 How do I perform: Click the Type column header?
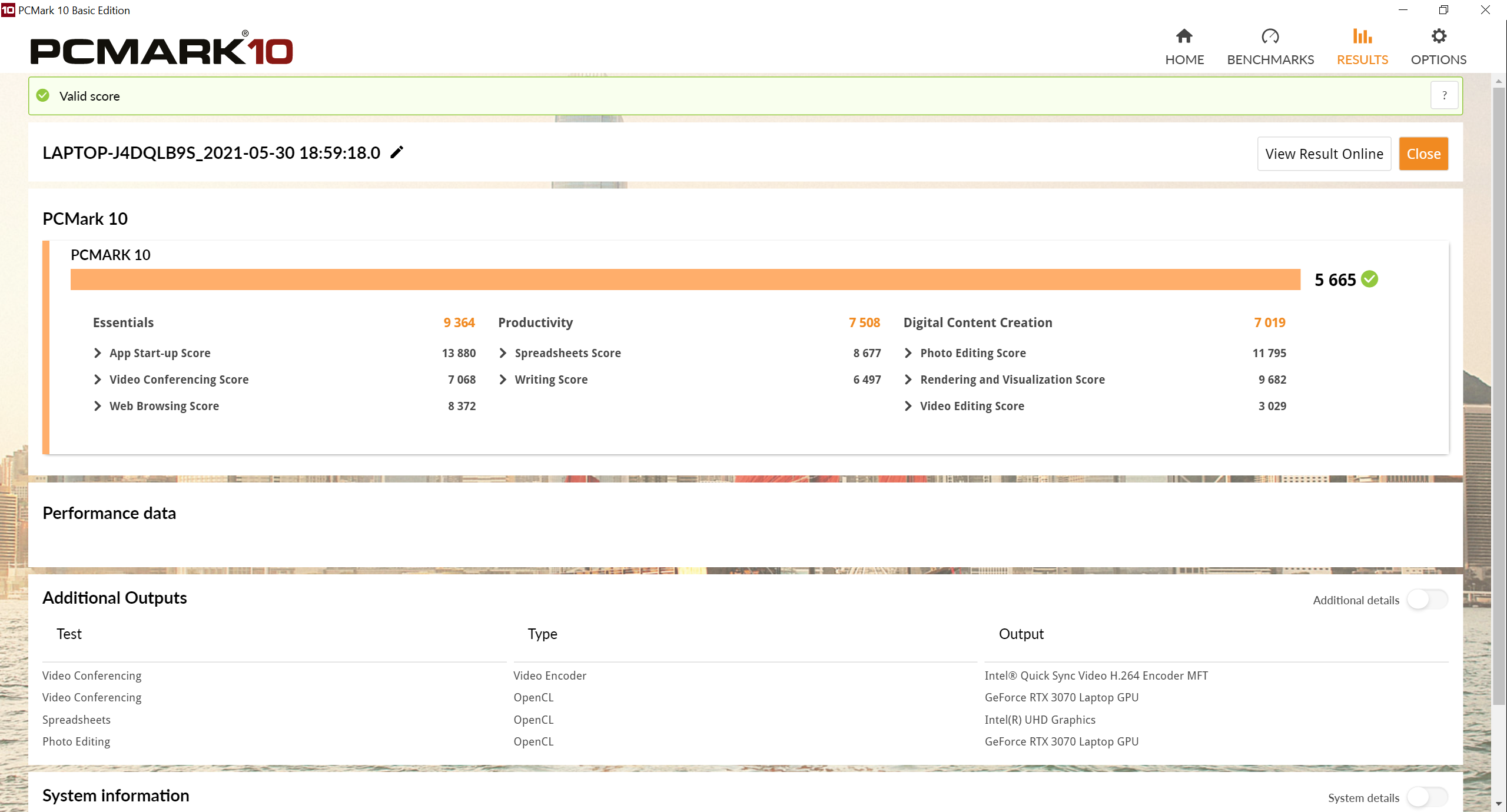(x=542, y=634)
